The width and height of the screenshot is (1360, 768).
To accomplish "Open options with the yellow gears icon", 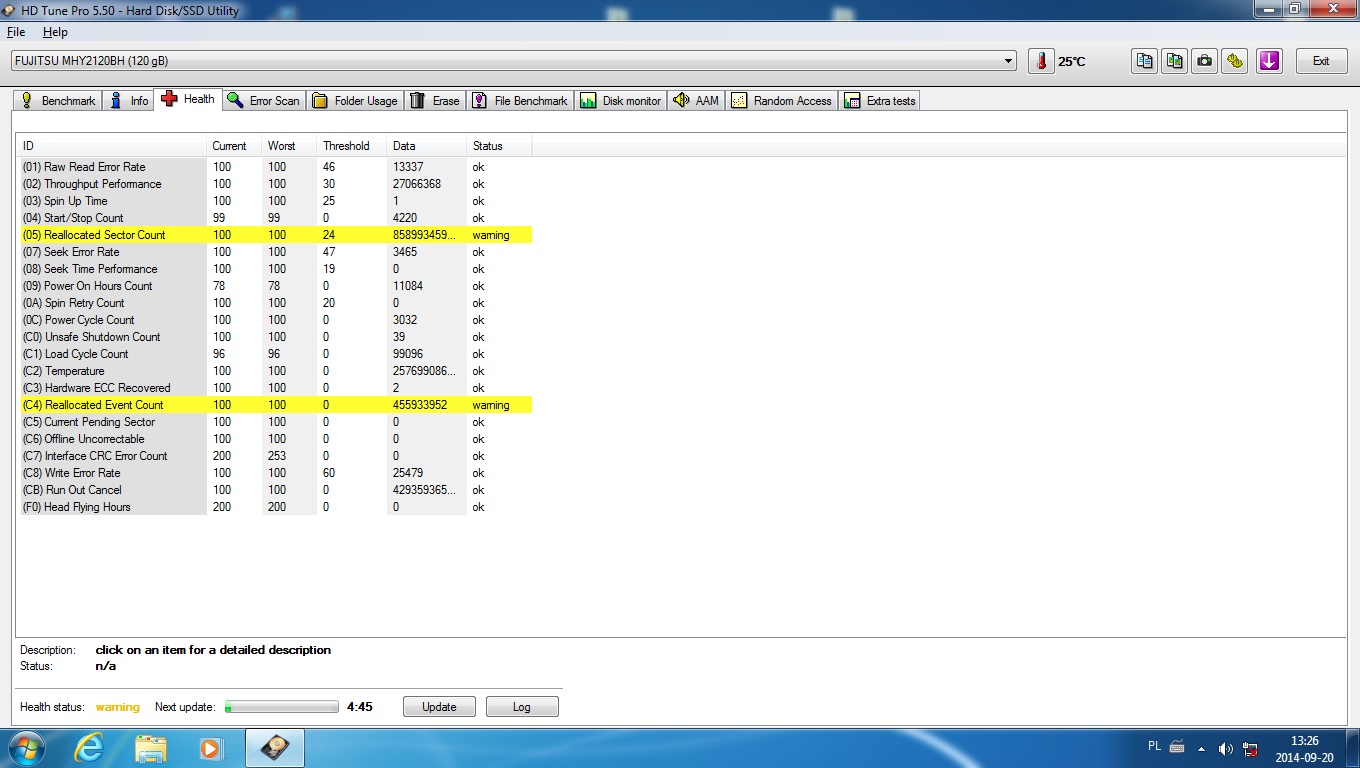I will point(1236,61).
